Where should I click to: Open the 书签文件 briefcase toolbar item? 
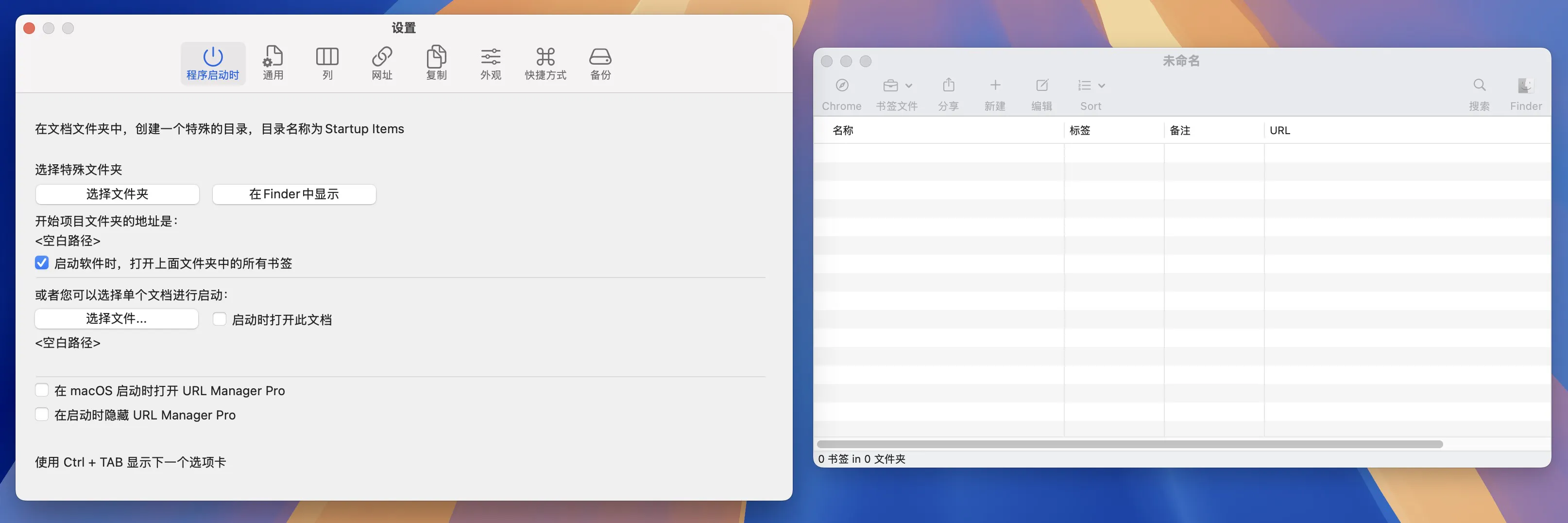coord(890,85)
